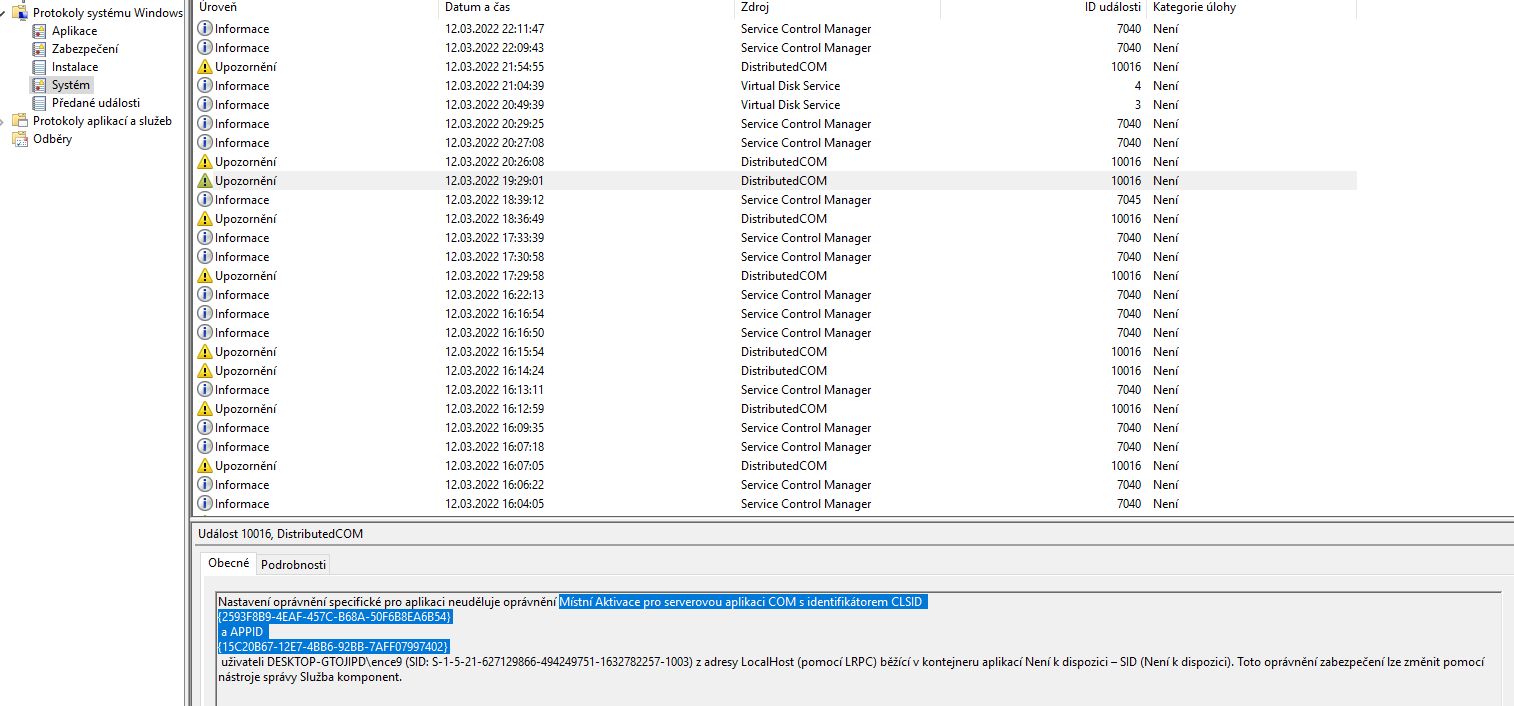
Task: Switch to the Podrobnosti tab
Action: pyautogui.click(x=294, y=564)
